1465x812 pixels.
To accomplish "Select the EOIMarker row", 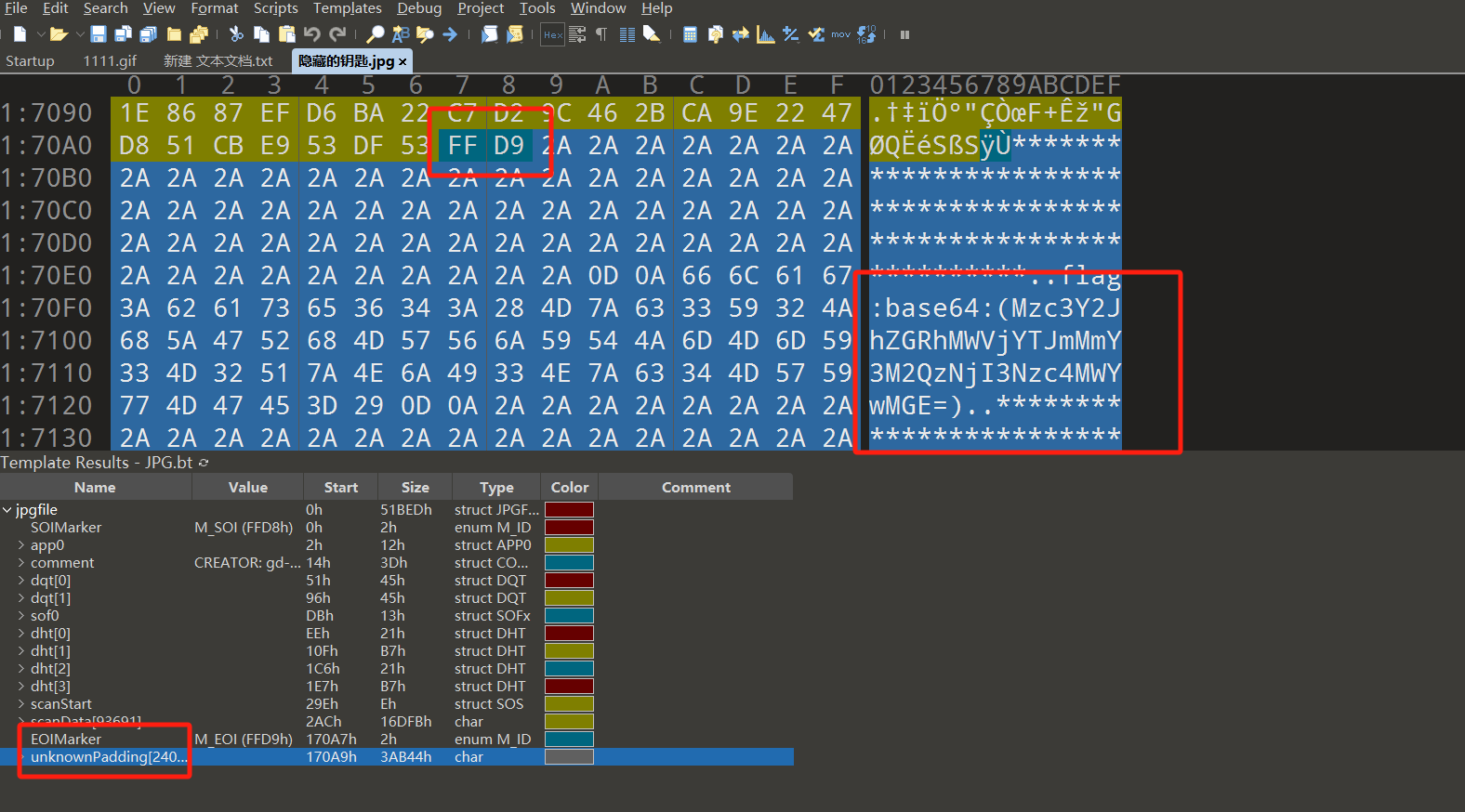I will point(396,740).
